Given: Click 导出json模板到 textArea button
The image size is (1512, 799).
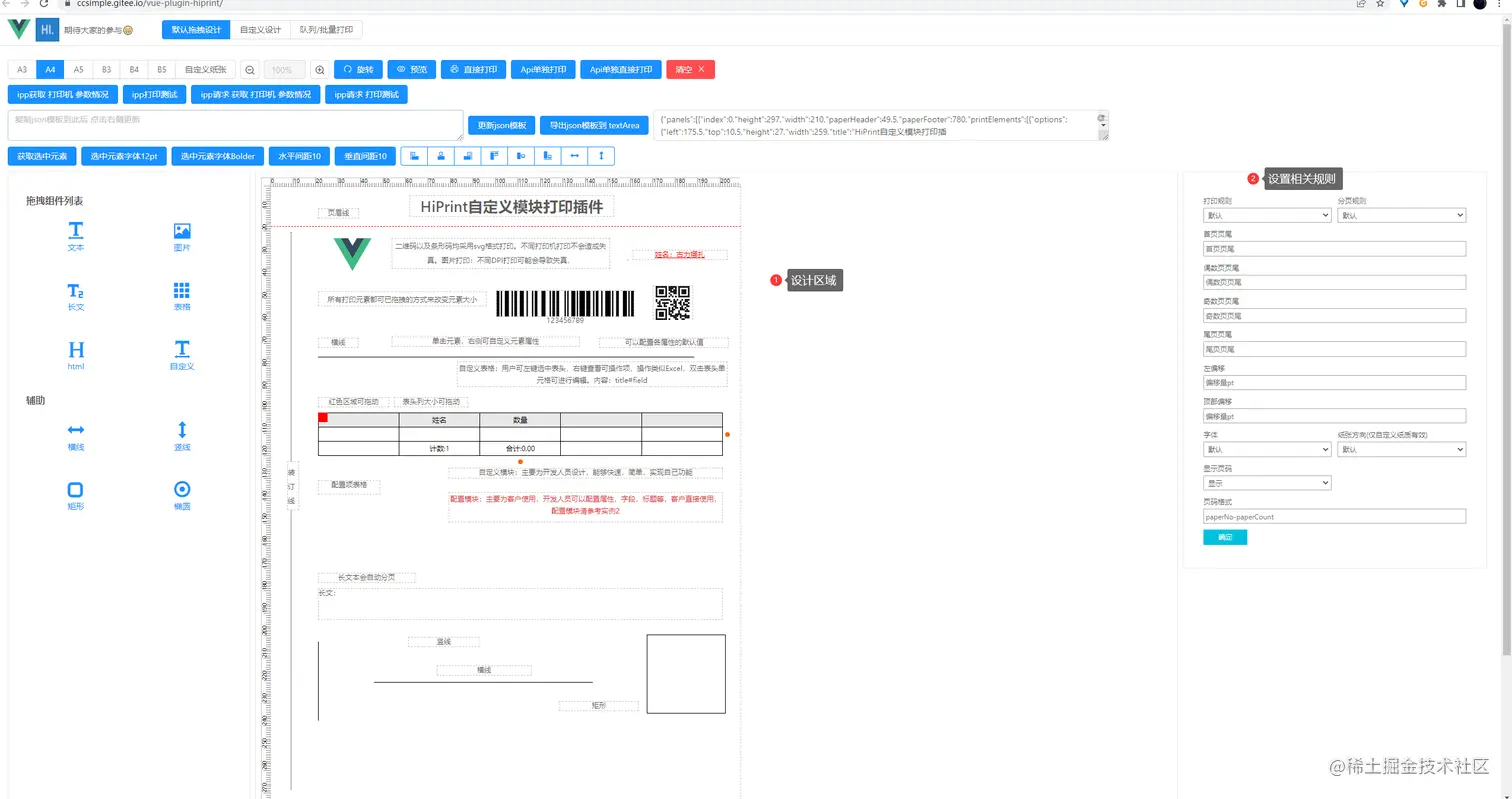Looking at the screenshot, I should (x=594, y=126).
